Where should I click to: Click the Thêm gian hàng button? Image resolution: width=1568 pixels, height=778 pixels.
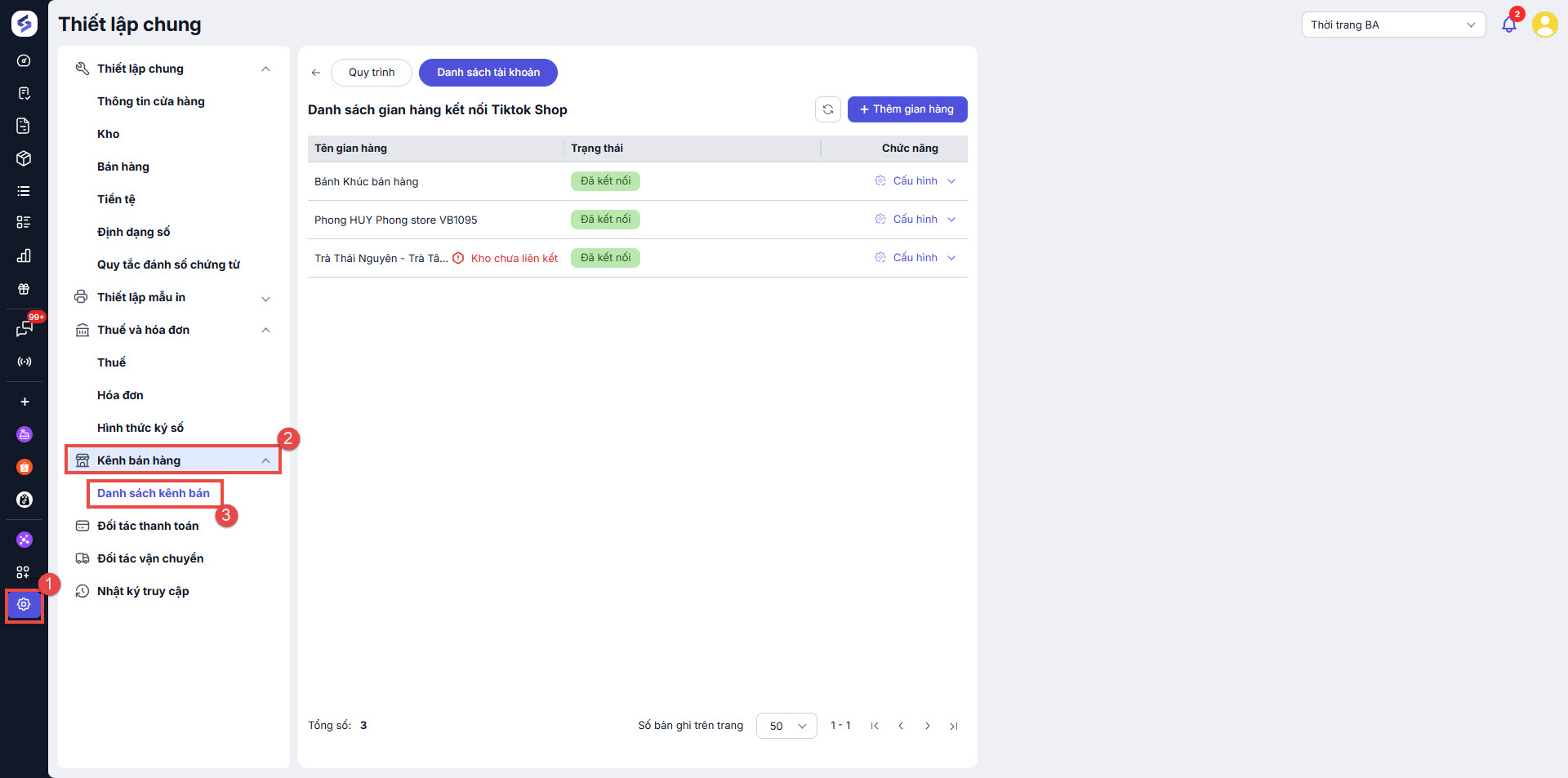coord(907,109)
